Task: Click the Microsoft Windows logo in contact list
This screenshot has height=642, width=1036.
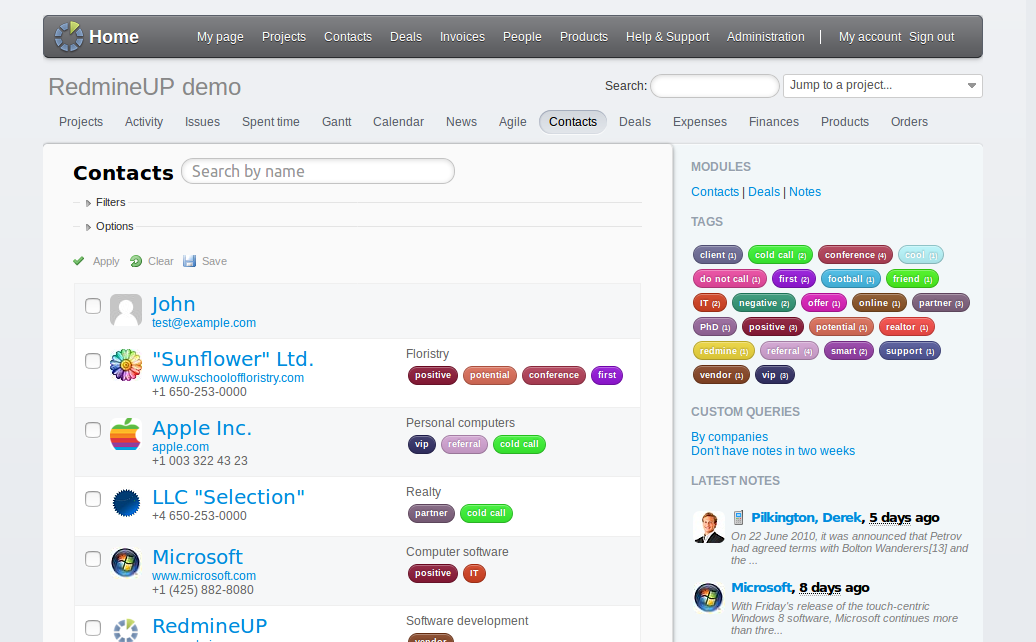Action: [126, 563]
